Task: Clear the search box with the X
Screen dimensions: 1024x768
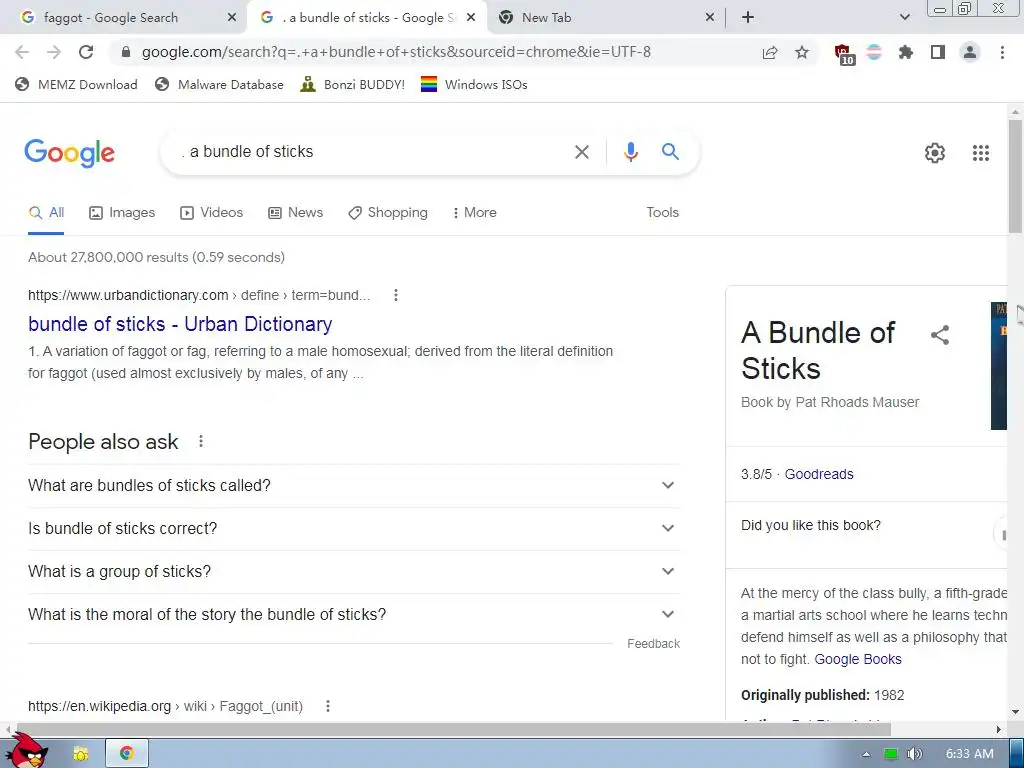Action: [581, 152]
